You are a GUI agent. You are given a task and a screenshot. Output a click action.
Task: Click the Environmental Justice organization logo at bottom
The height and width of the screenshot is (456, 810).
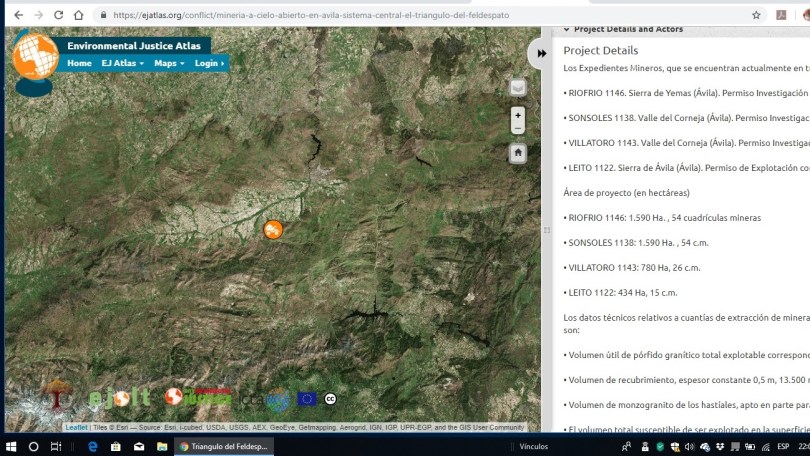(x=198, y=397)
